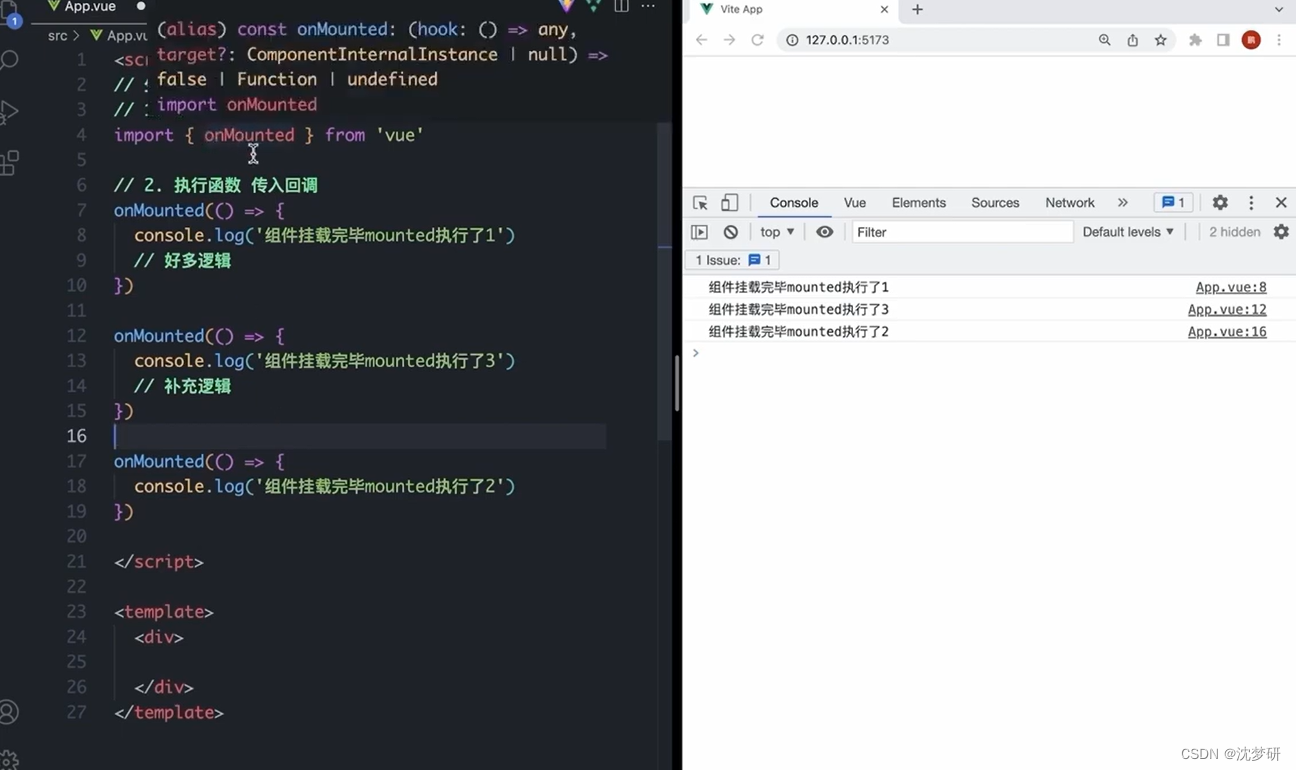Screen dimensions: 1296x770
Task: Open the Default levels dropdown
Action: [1128, 232]
